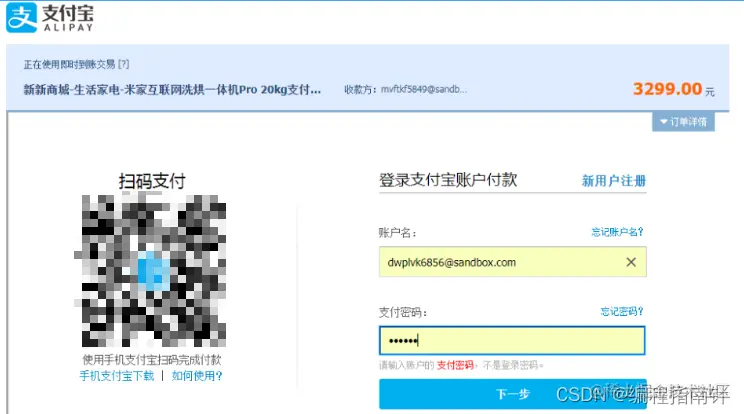Clear the account name with the X icon
The image size is (744, 414).
coord(631,262)
